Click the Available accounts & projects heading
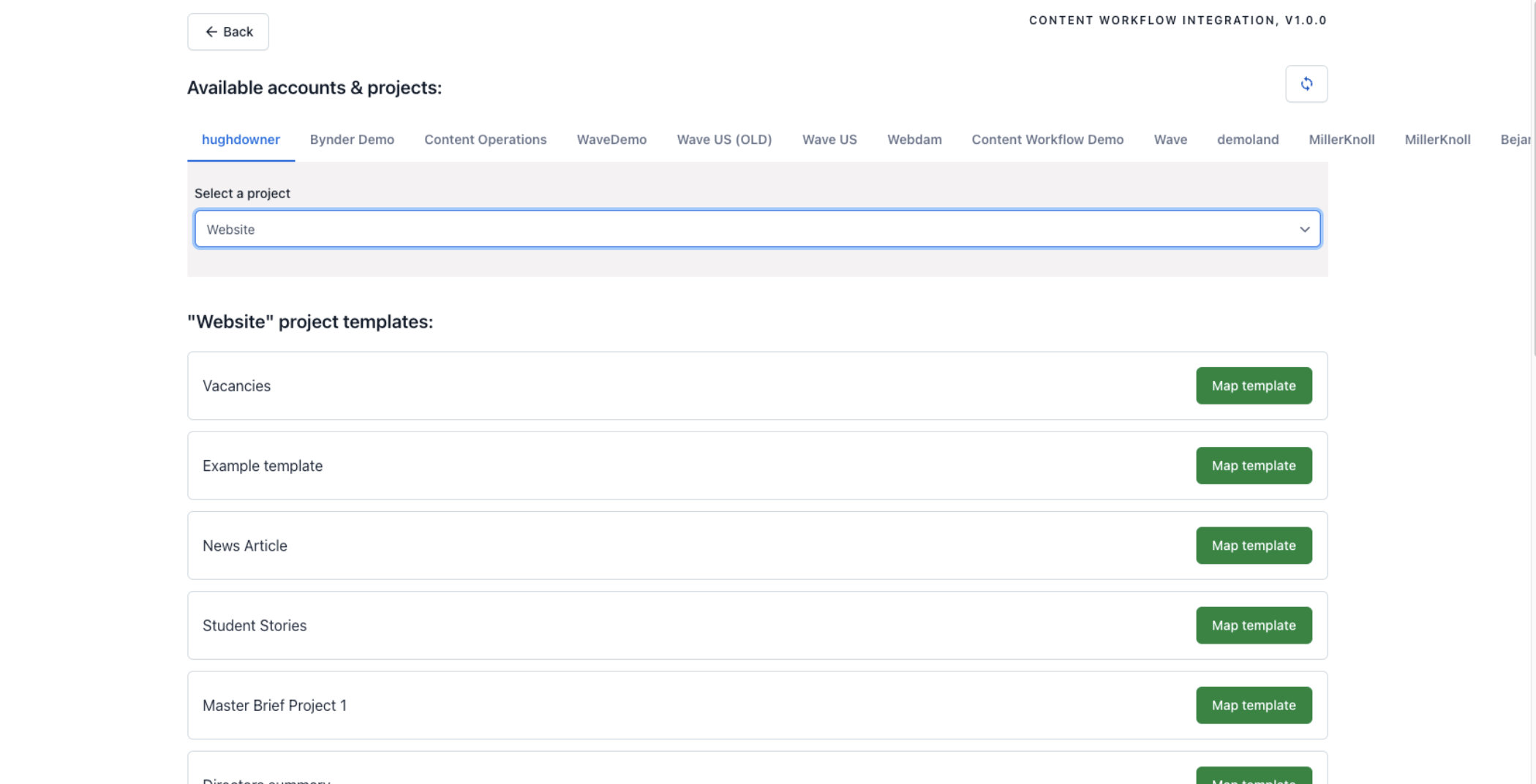The image size is (1536, 784). click(315, 88)
